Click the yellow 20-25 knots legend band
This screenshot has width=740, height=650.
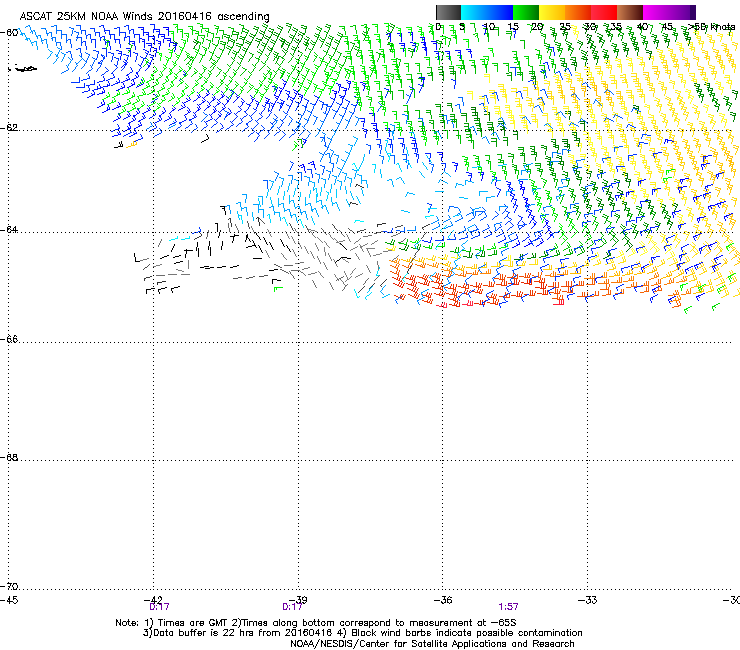(552, 12)
